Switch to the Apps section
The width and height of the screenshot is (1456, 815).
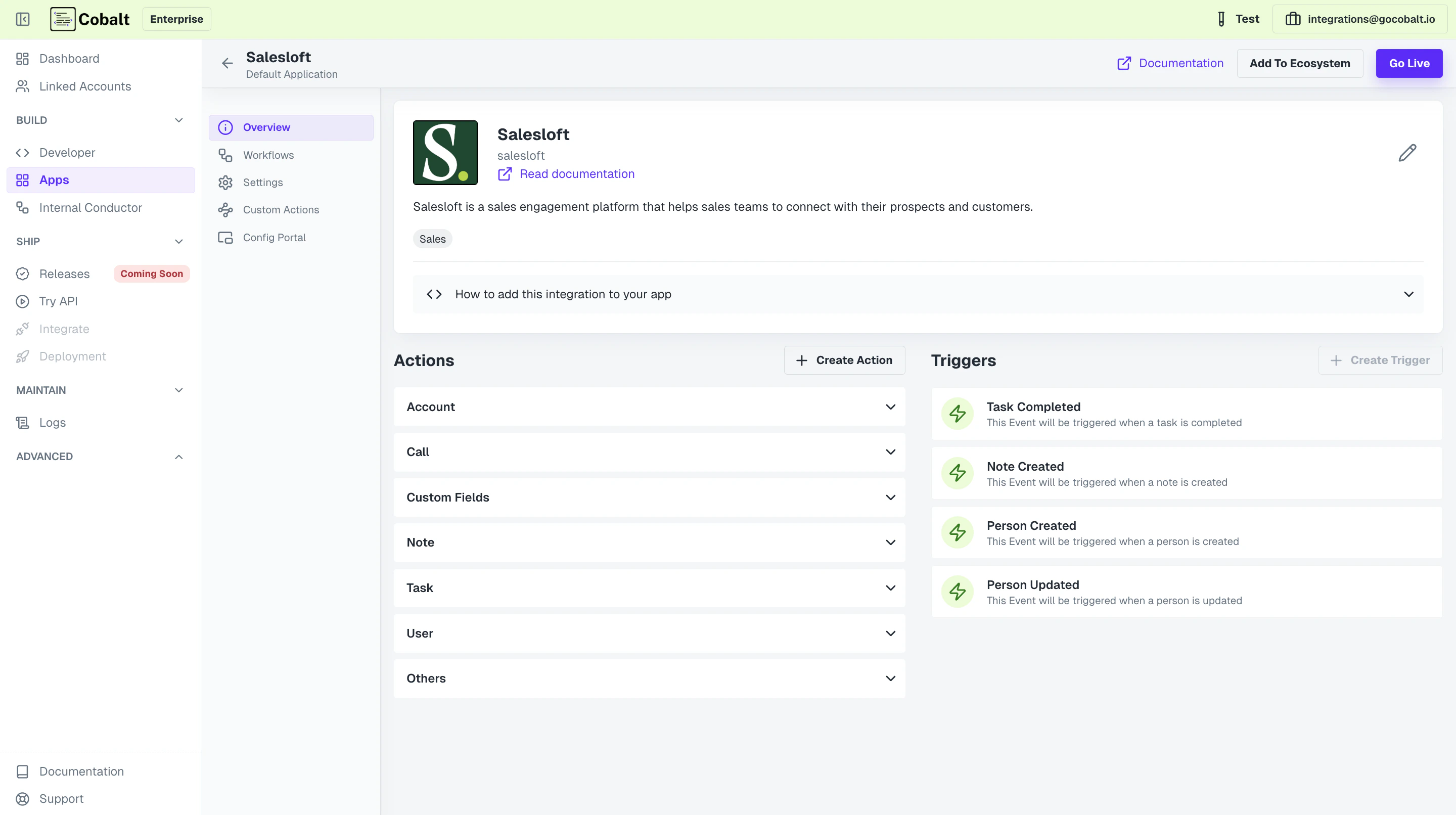[54, 179]
